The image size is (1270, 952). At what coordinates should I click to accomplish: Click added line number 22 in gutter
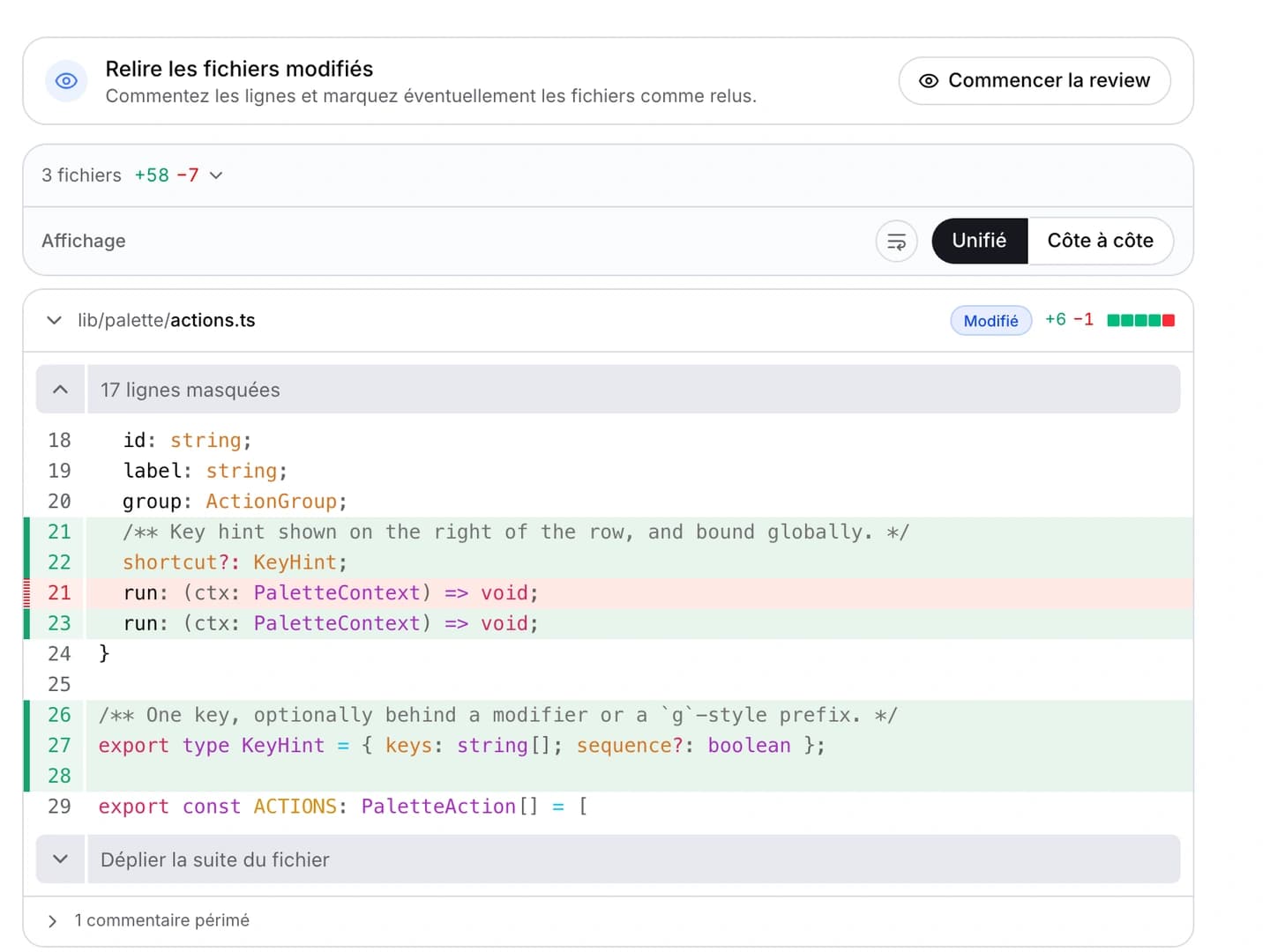tap(59, 562)
